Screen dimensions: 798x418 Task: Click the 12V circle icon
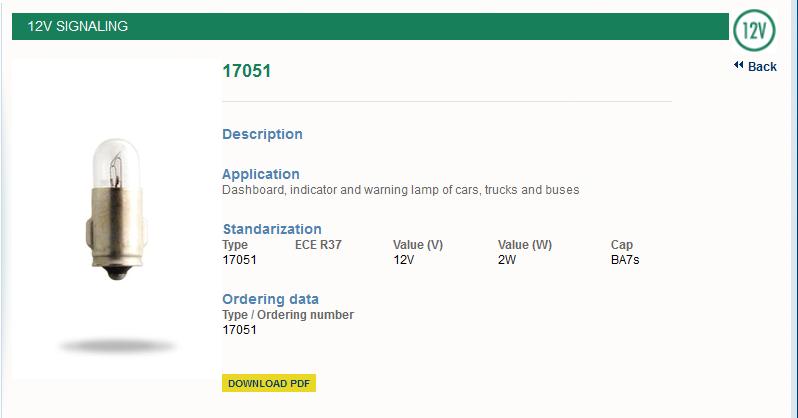tap(755, 31)
